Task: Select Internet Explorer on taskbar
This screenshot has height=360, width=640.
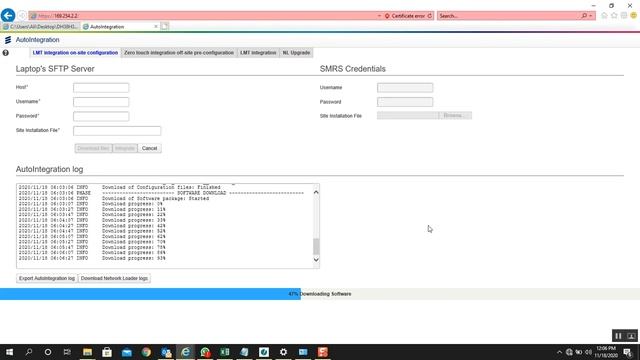Action: click(x=185, y=352)
